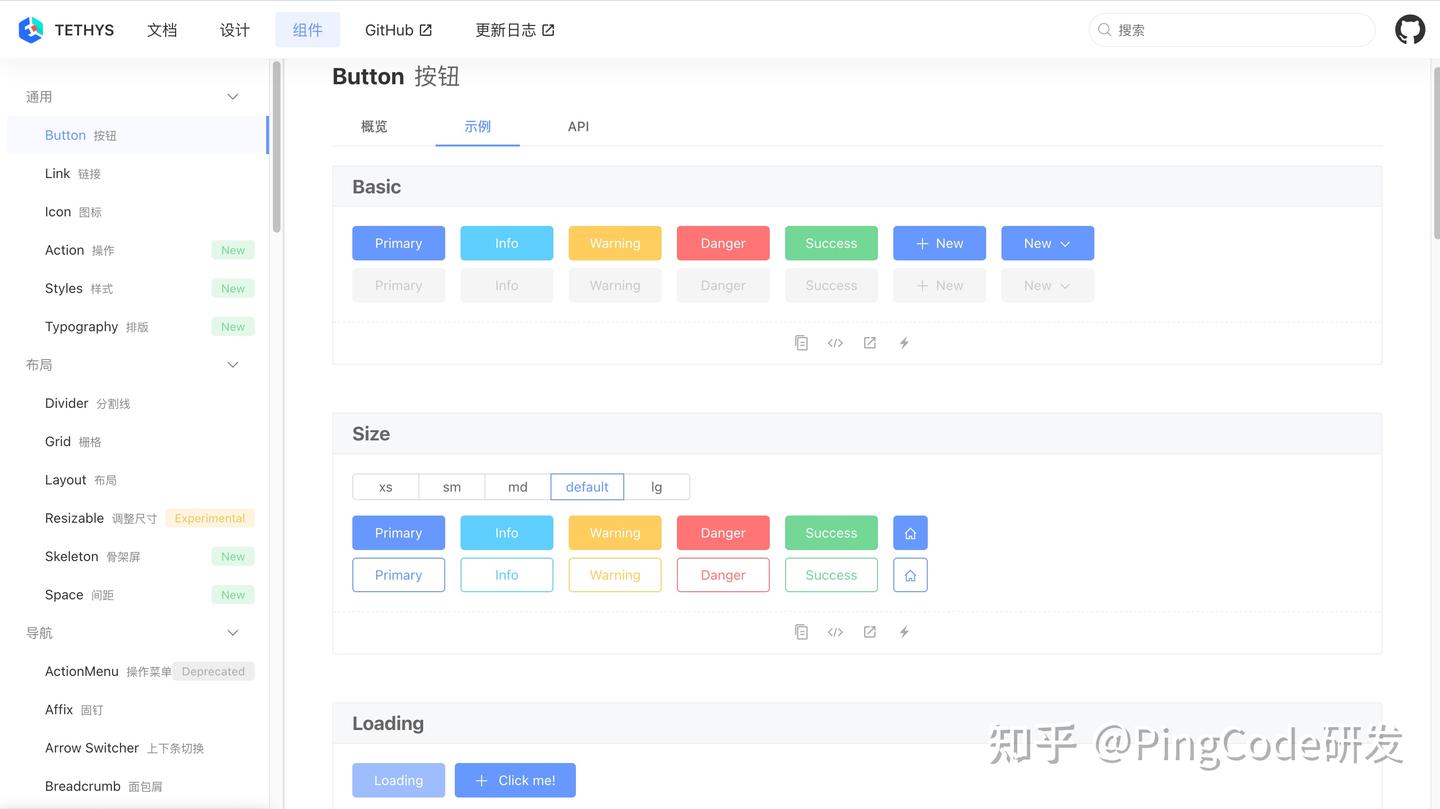The width and height of the screenshot is (1440, 809).
Task: Open Typography 排版 in sidebar
Action: [138, 327]
